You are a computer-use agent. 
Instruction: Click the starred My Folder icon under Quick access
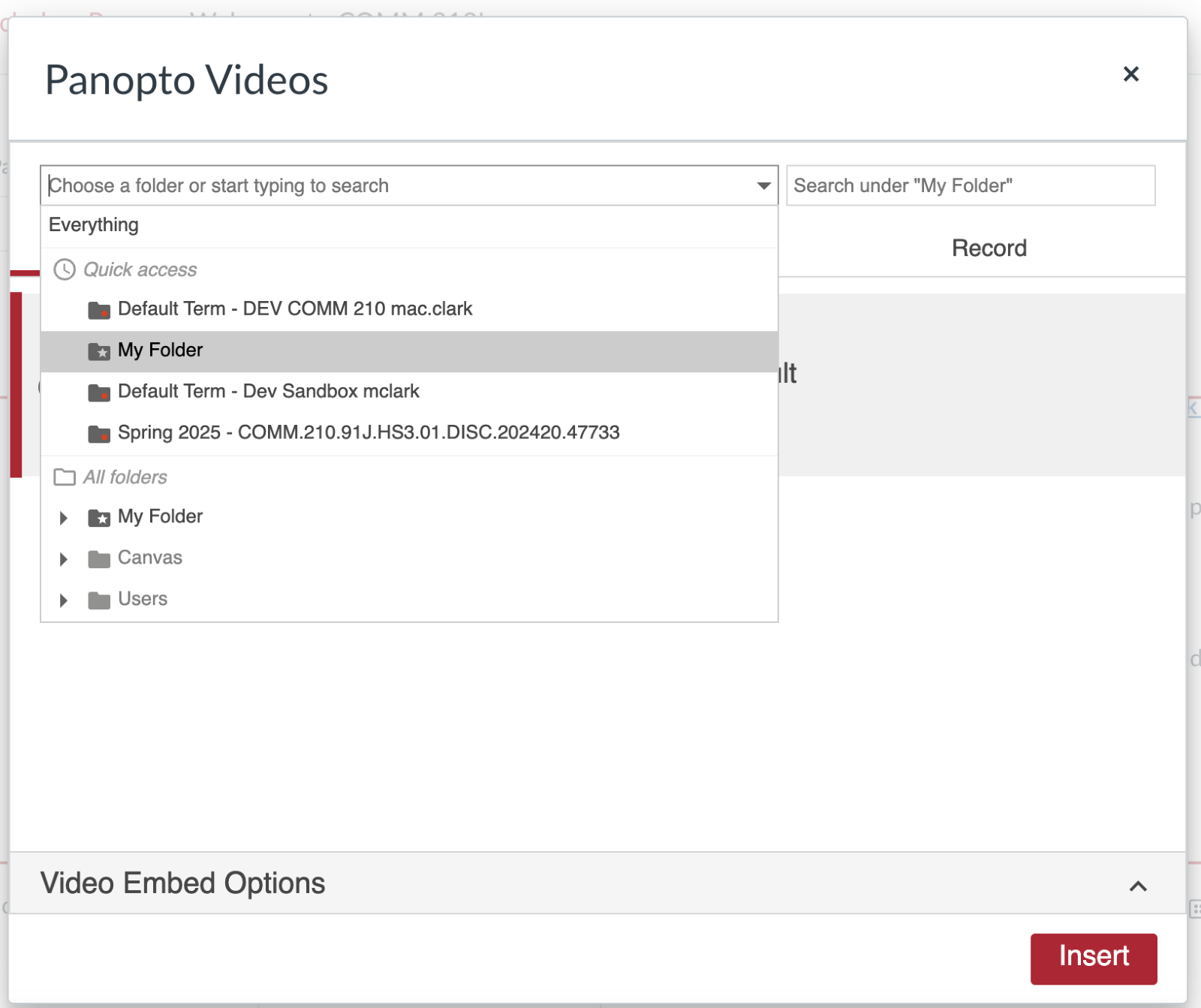coord(101,350)
